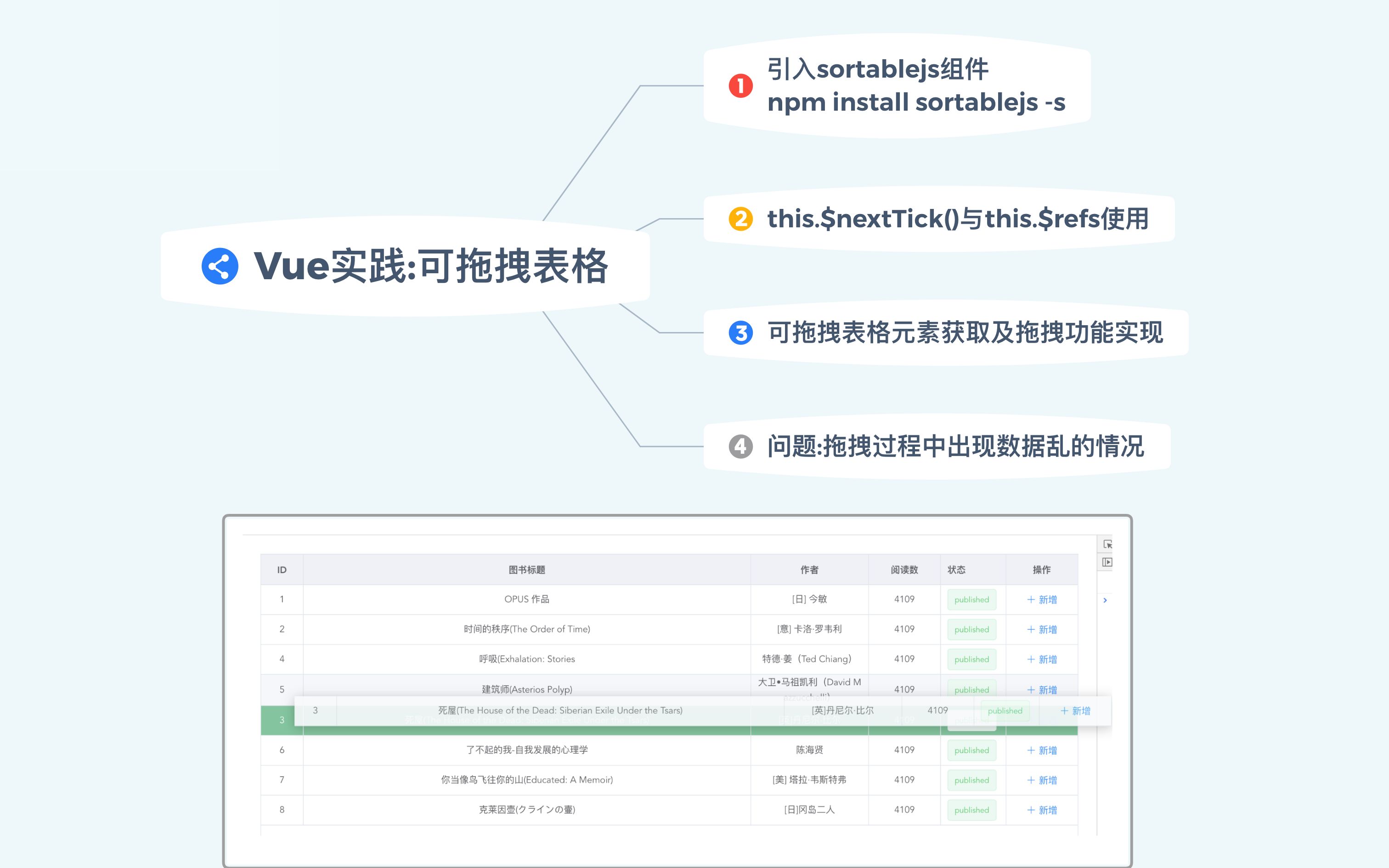Click published tag in '克莱因壶' row
1389x868 pixels.
click(x=972, y=809)
